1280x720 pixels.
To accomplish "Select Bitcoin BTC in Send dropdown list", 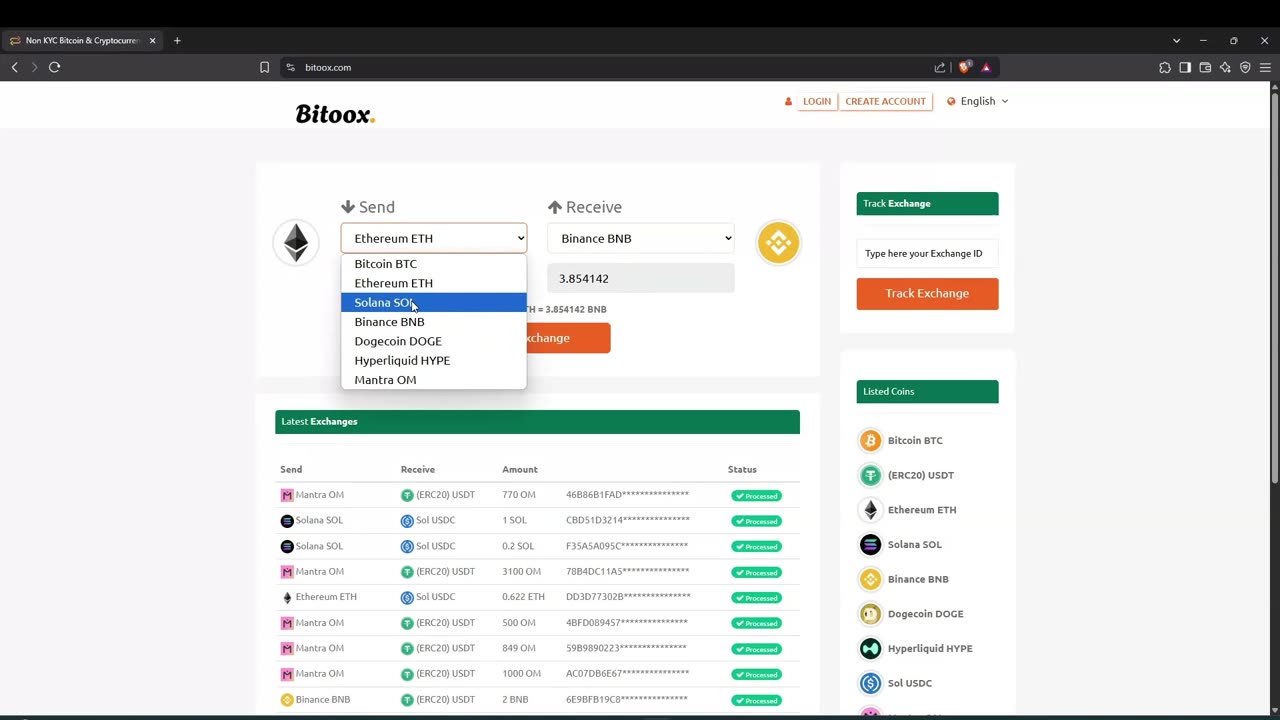I will [x=433, y=264].
